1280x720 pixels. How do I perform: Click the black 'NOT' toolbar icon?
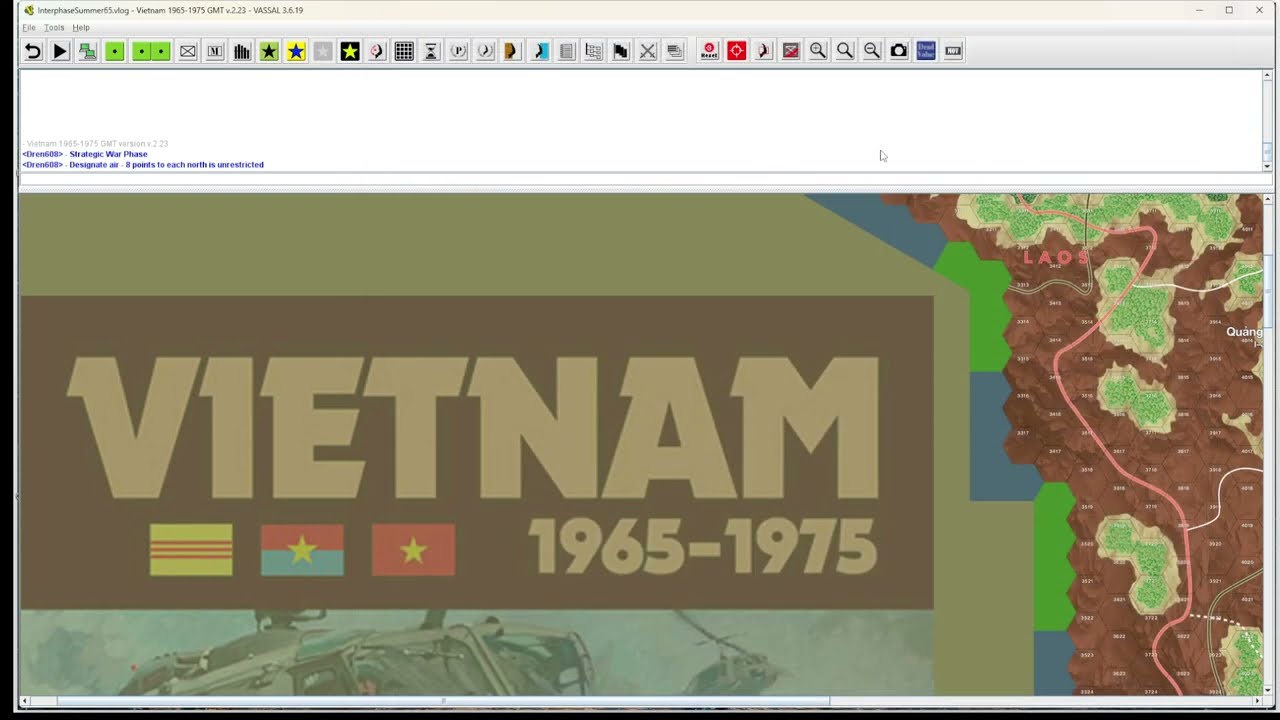tap(953, 51)
